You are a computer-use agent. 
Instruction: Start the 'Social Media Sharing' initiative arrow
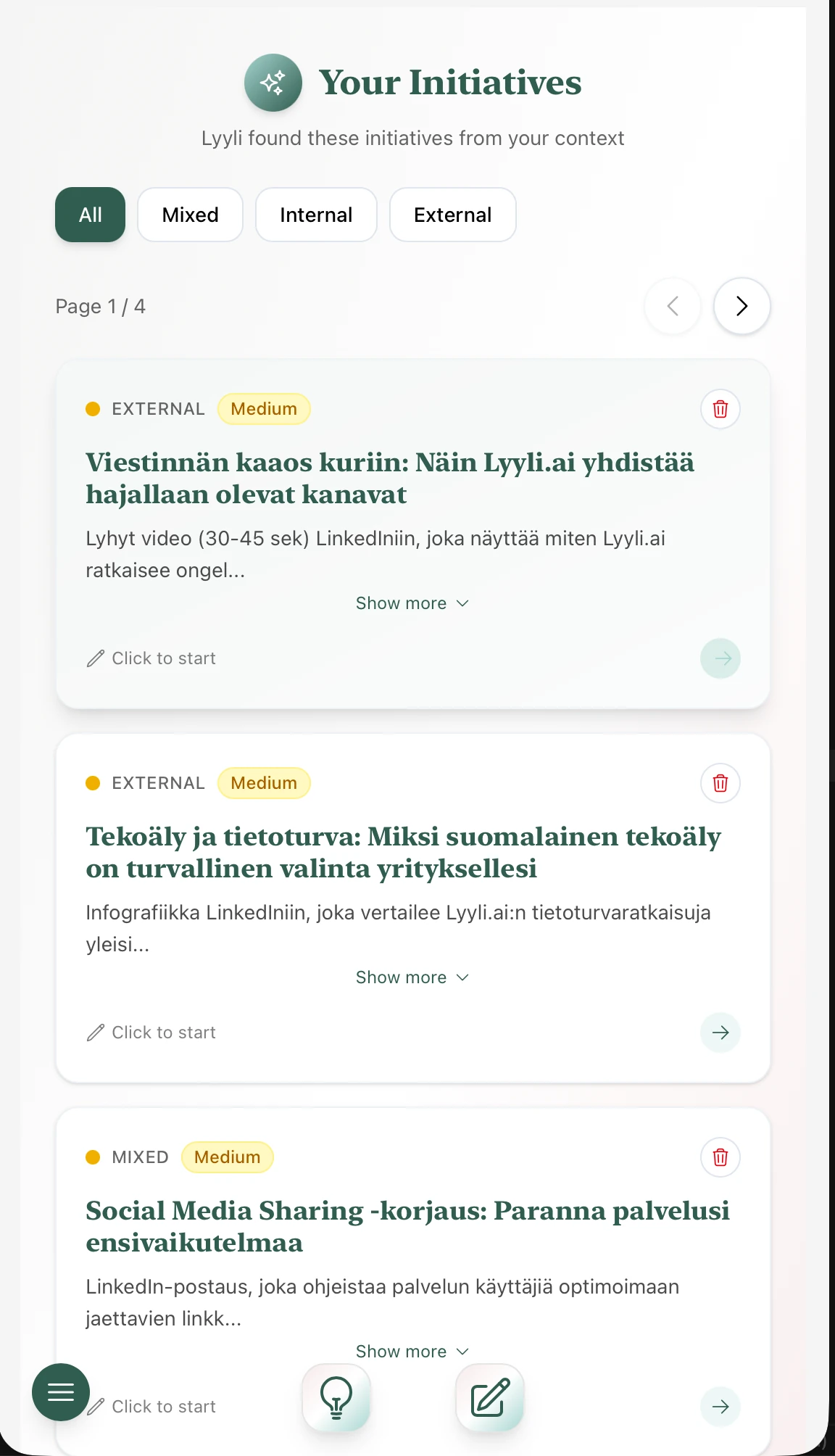coord(720,1406)
